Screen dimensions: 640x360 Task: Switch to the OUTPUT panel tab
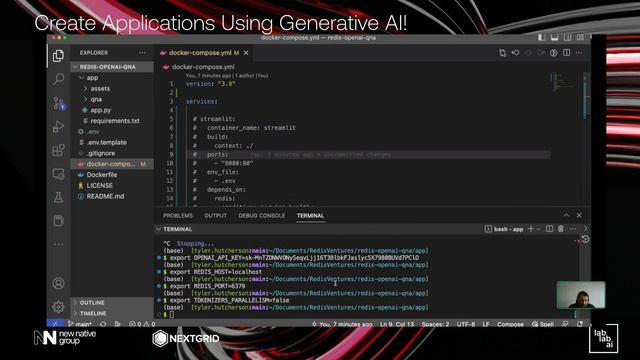tap(215, 216)
